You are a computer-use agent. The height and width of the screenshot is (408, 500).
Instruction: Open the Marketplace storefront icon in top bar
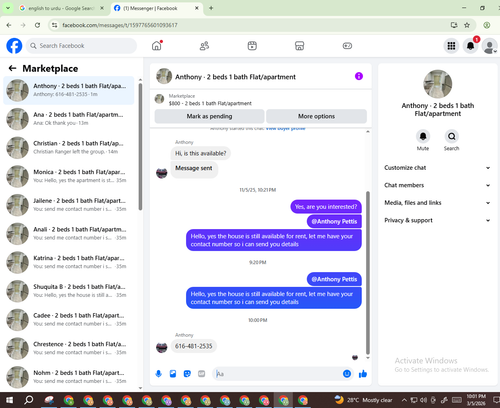coord(300,46)
